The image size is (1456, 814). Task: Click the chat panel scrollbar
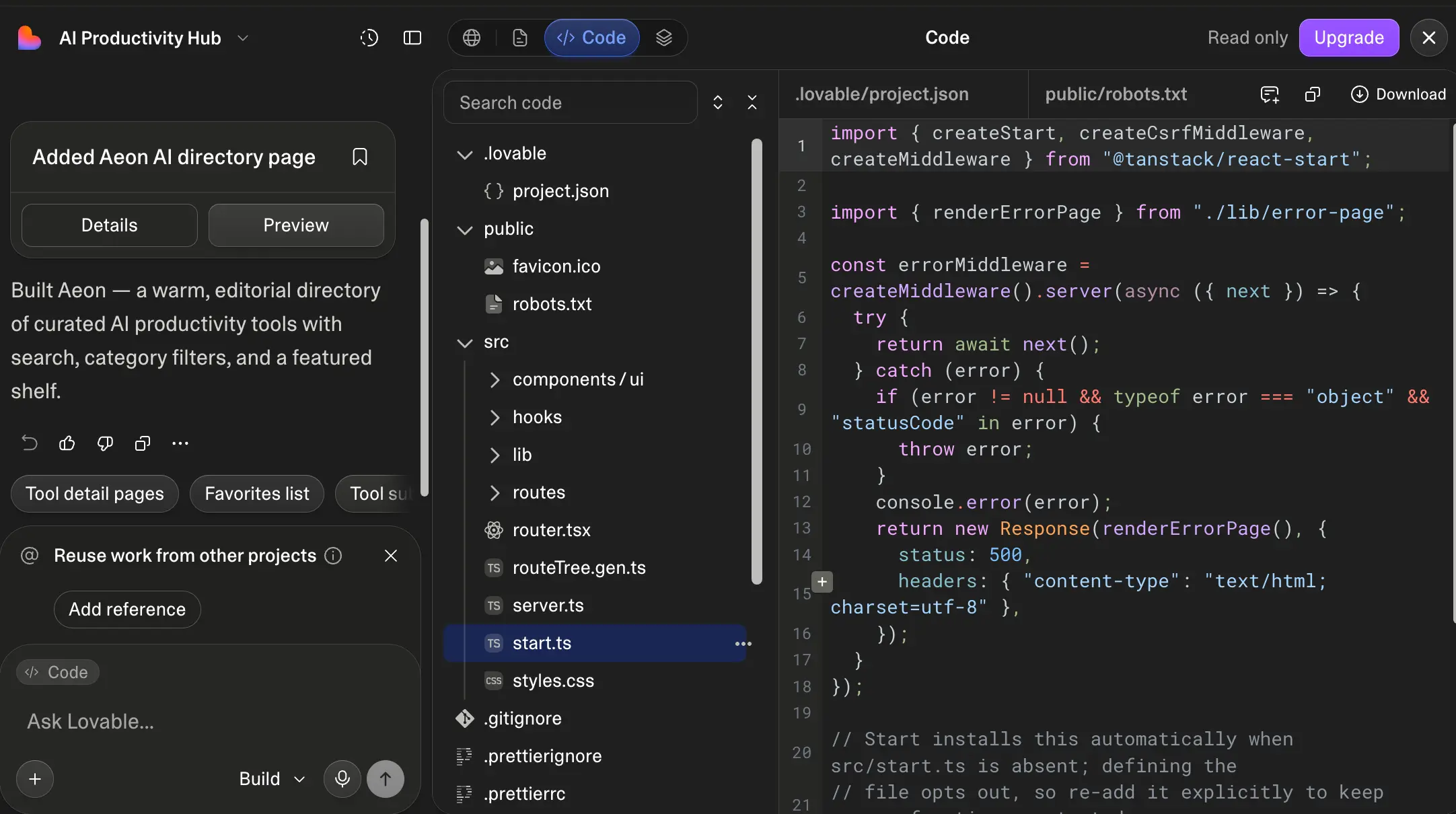click(424, 357)
